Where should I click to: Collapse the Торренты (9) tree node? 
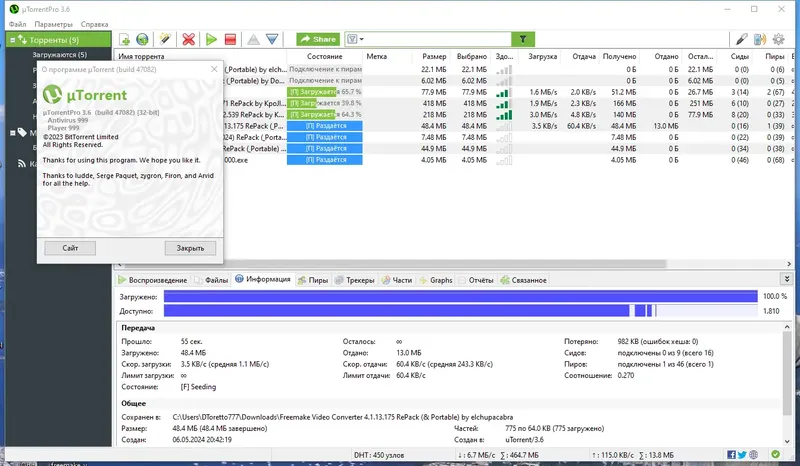[x=13, y=40]
